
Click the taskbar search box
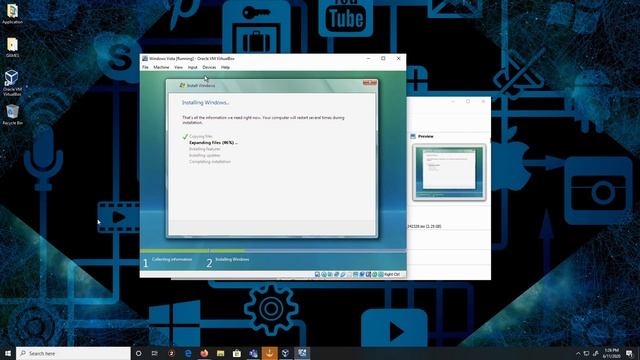coord(73,353)
